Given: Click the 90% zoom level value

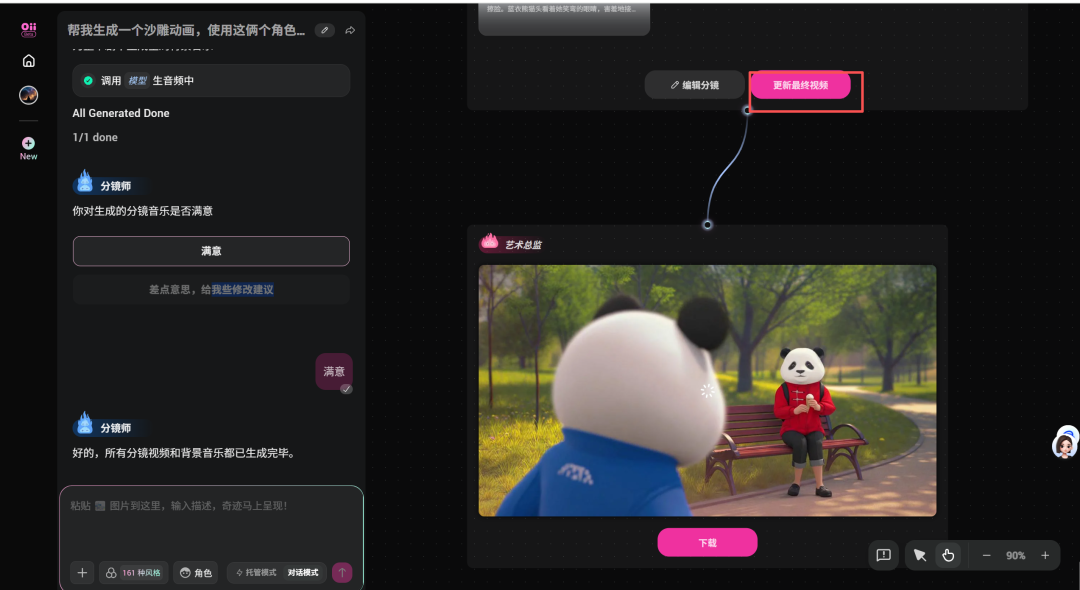Looking at the screenshot, I should coord(1015,556).
